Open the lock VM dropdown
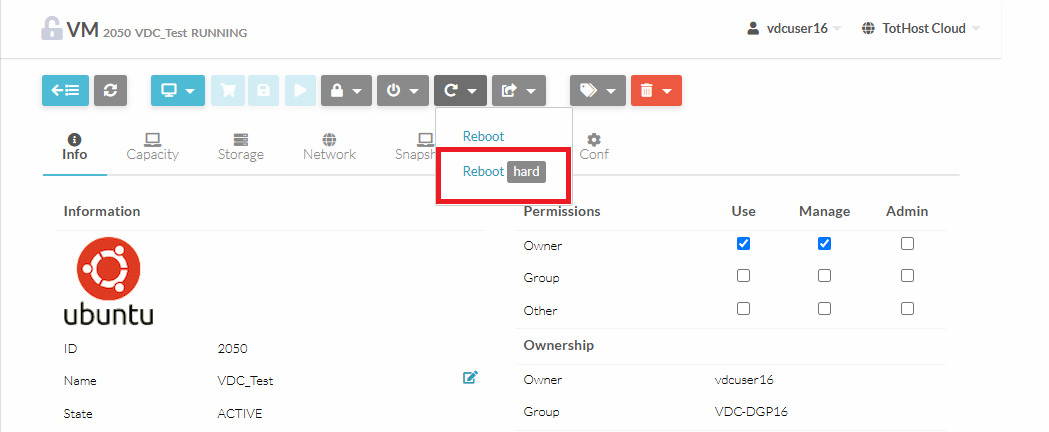Image resolution: width=1049 pixels, height=432 pixels. point(346,90)
